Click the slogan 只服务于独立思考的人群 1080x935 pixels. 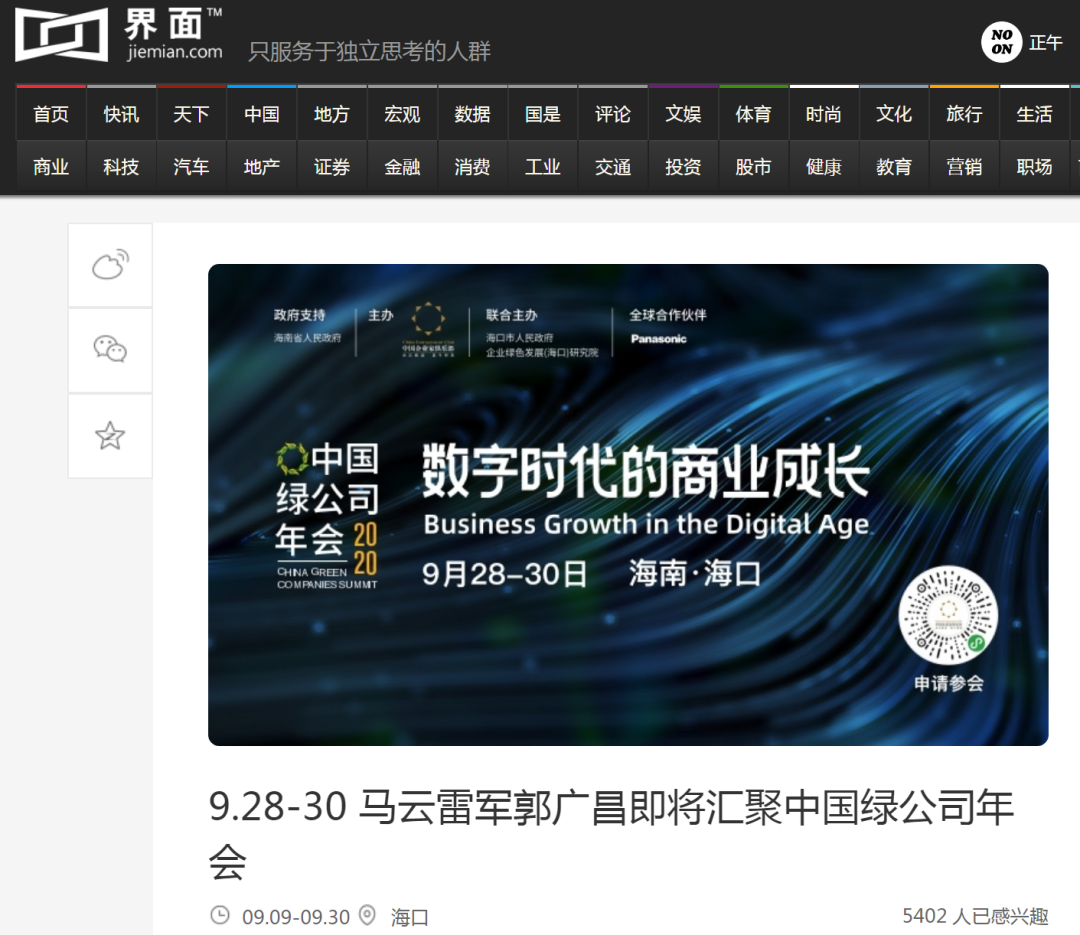tap(370, 51)
